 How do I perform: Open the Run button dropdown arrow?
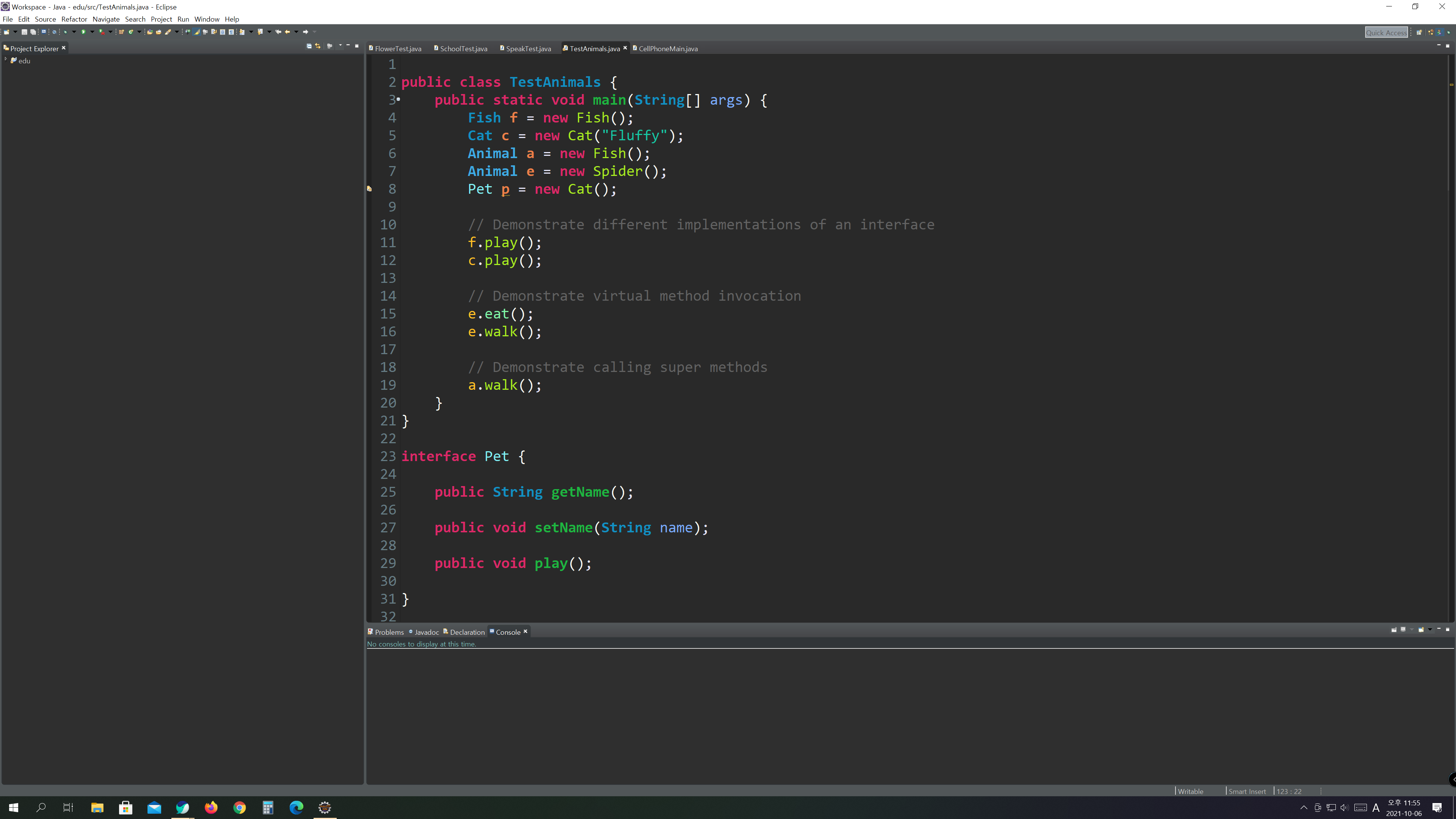tap(92, 31)
